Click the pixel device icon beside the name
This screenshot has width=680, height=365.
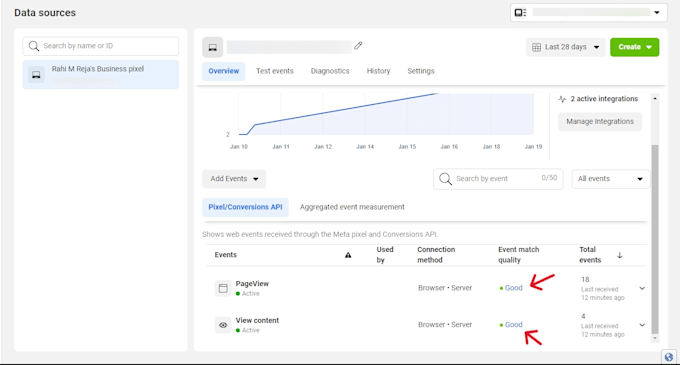[212, 48]
